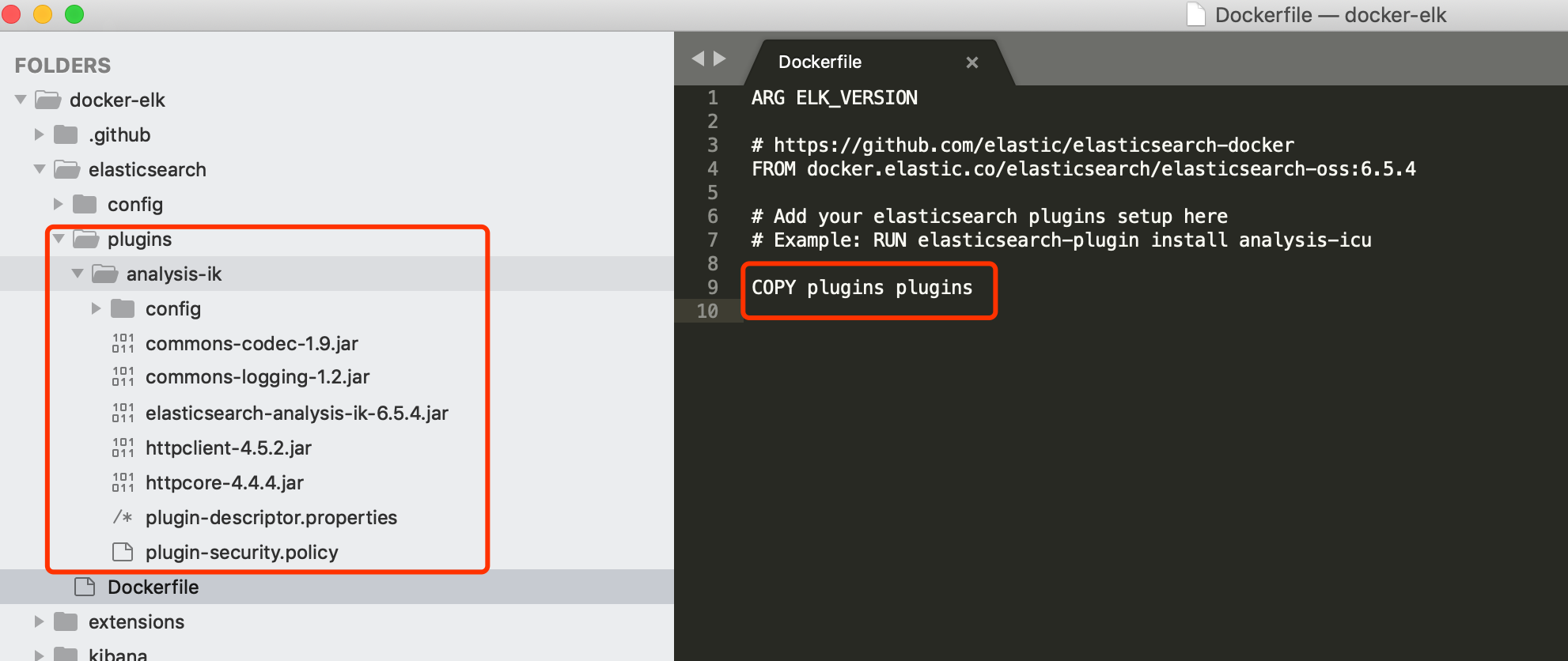This screenshot has width=1568, height=661.
Task: Click the tab navigate-back arrow icon
Action: point(698,59)
